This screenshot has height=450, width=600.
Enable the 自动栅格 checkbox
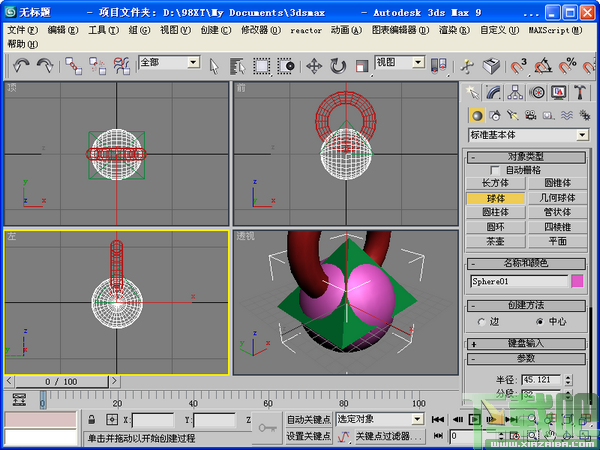click(x=496, y=171)
